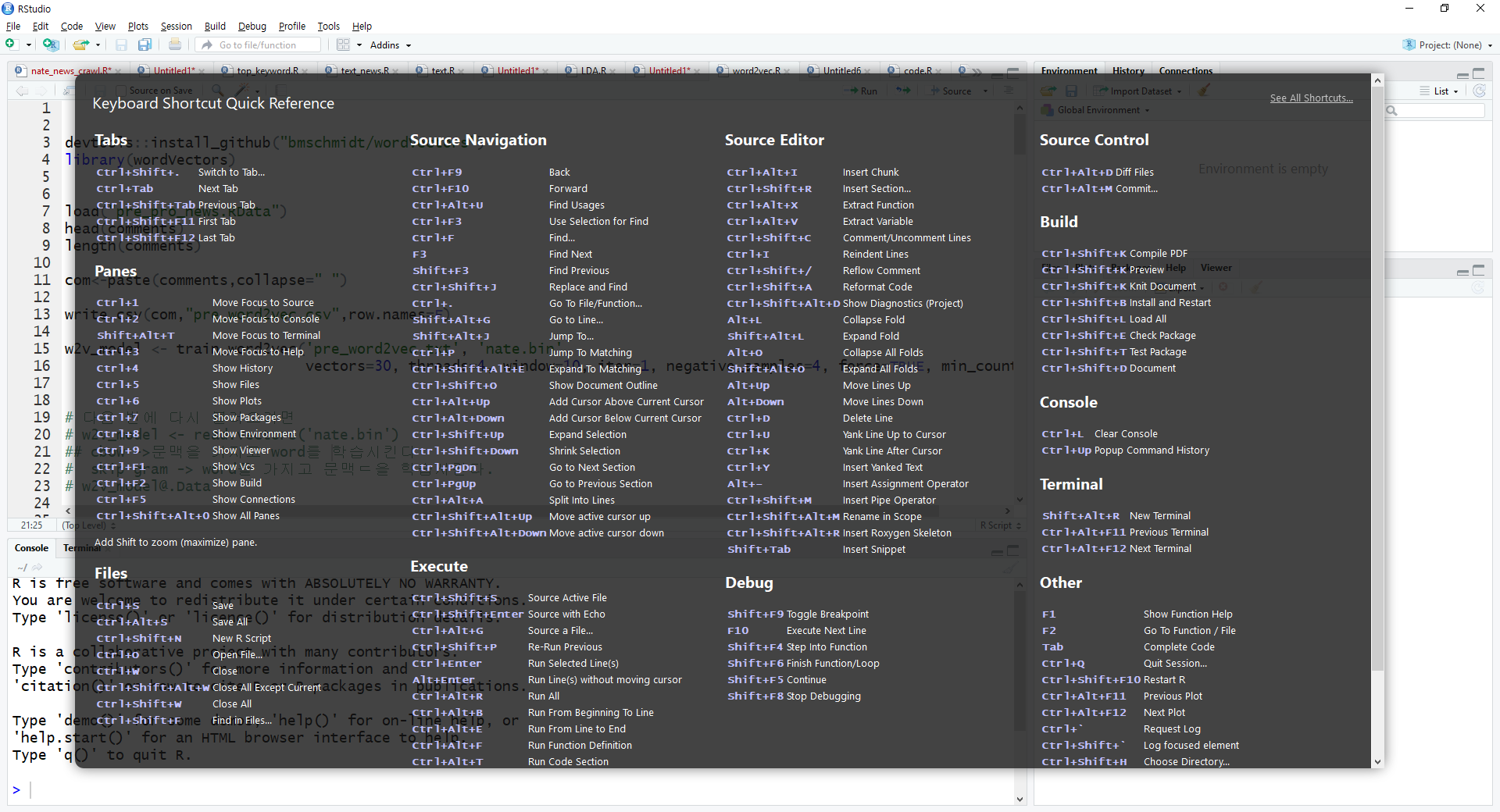Screen dimensions: 1500x812
Task: Click 'Insert Pipe Operator' shortcut entry
Action: coord(889,500)
